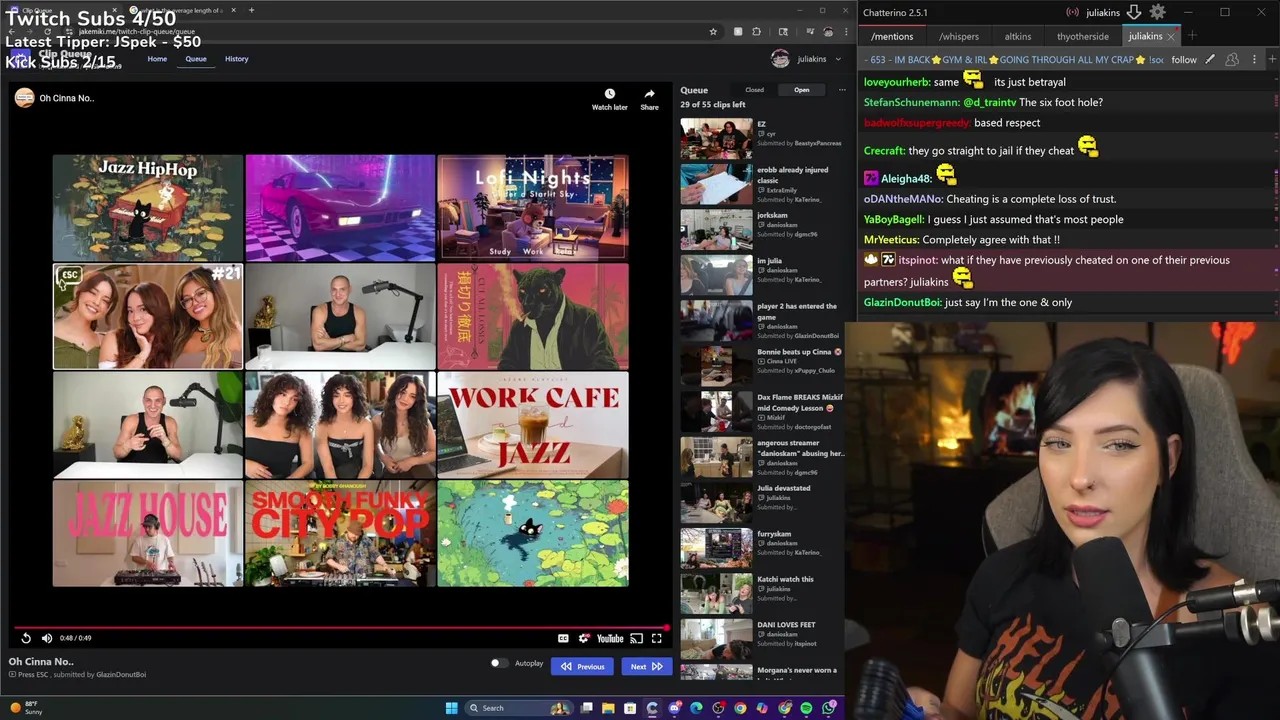Open the 'jorkskam' queue clip
The image size is (1280, 720).
pyautogui.click(x=762, y=229)
